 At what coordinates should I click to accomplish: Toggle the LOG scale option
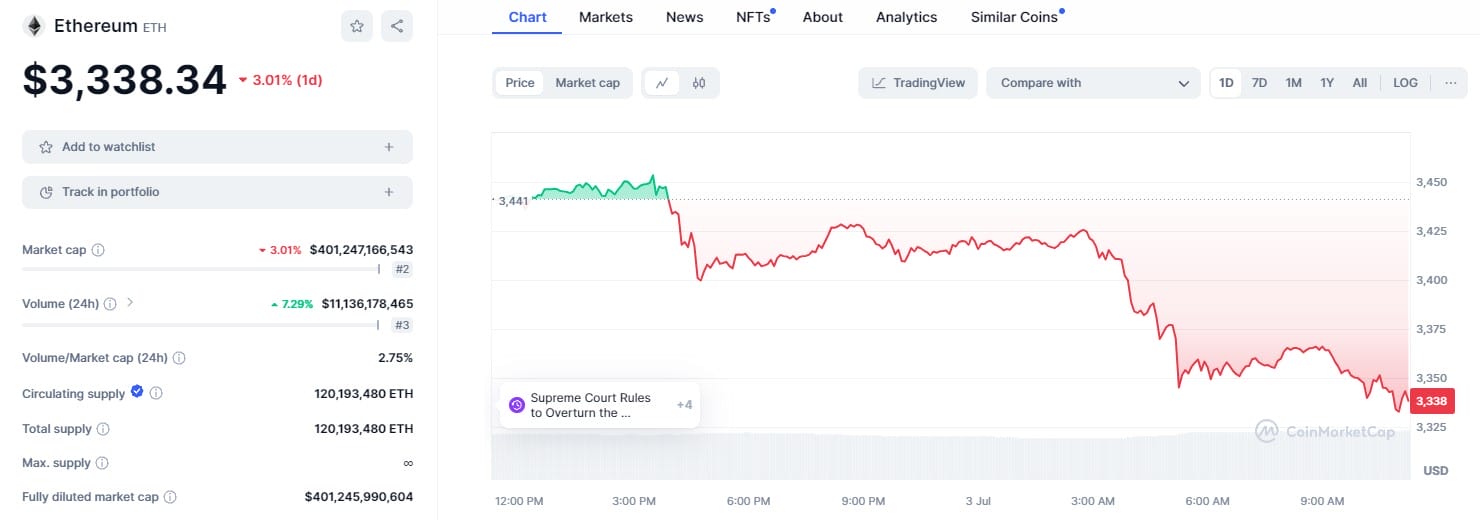1405,83
